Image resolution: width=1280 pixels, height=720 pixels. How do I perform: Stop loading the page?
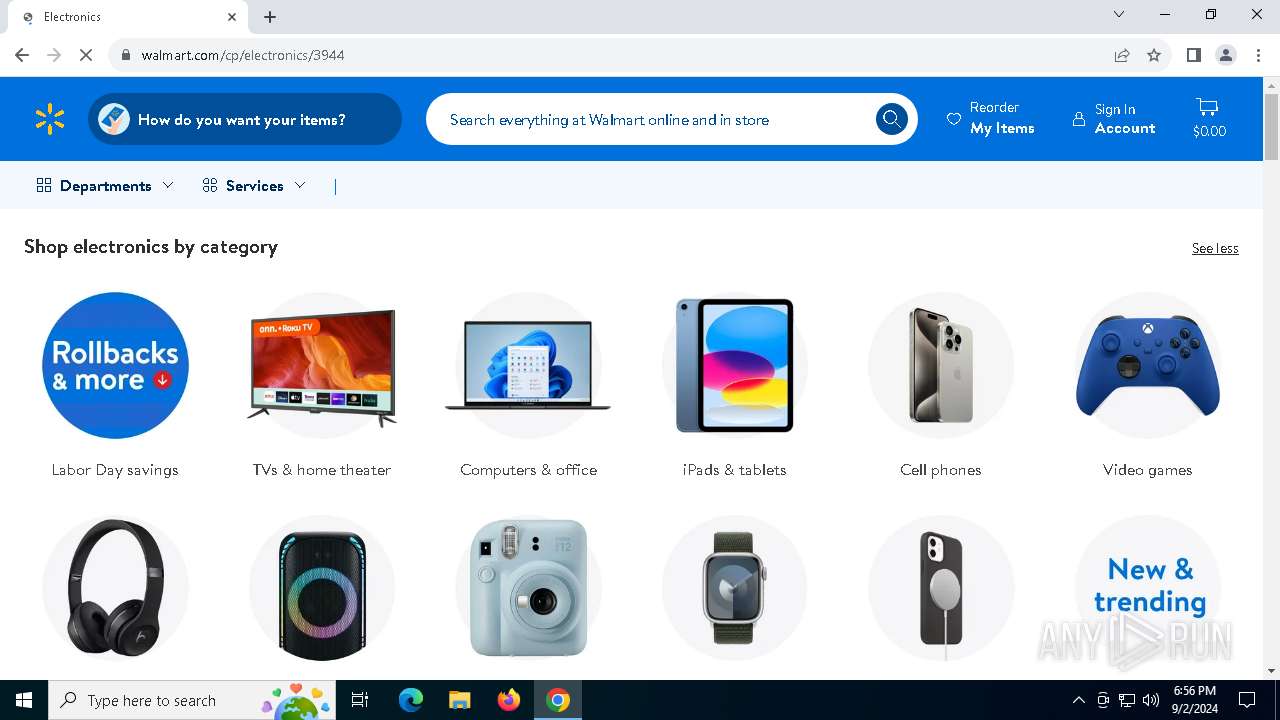pos(86,55)
